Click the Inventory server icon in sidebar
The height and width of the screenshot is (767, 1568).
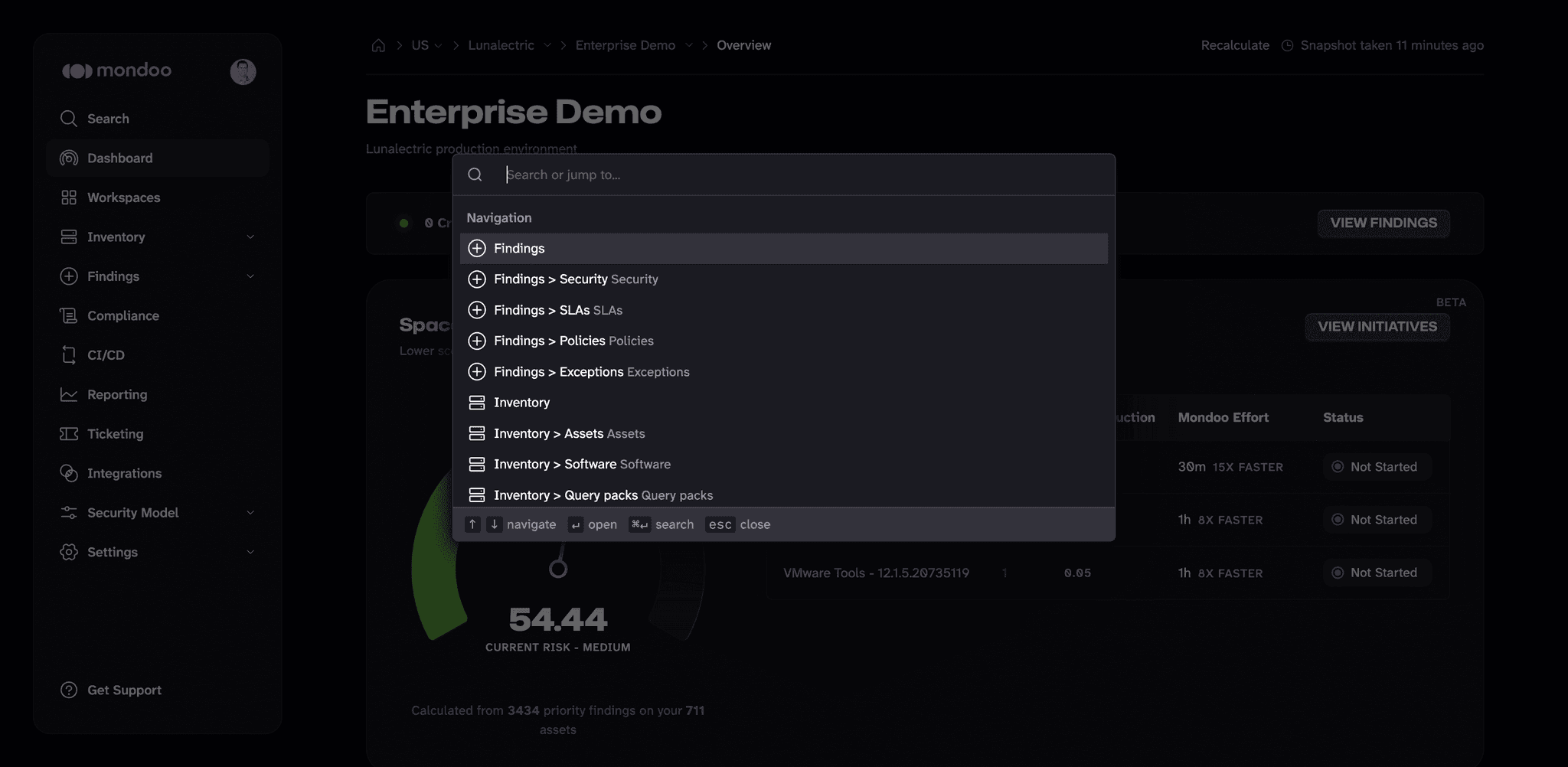click(69, 237)
